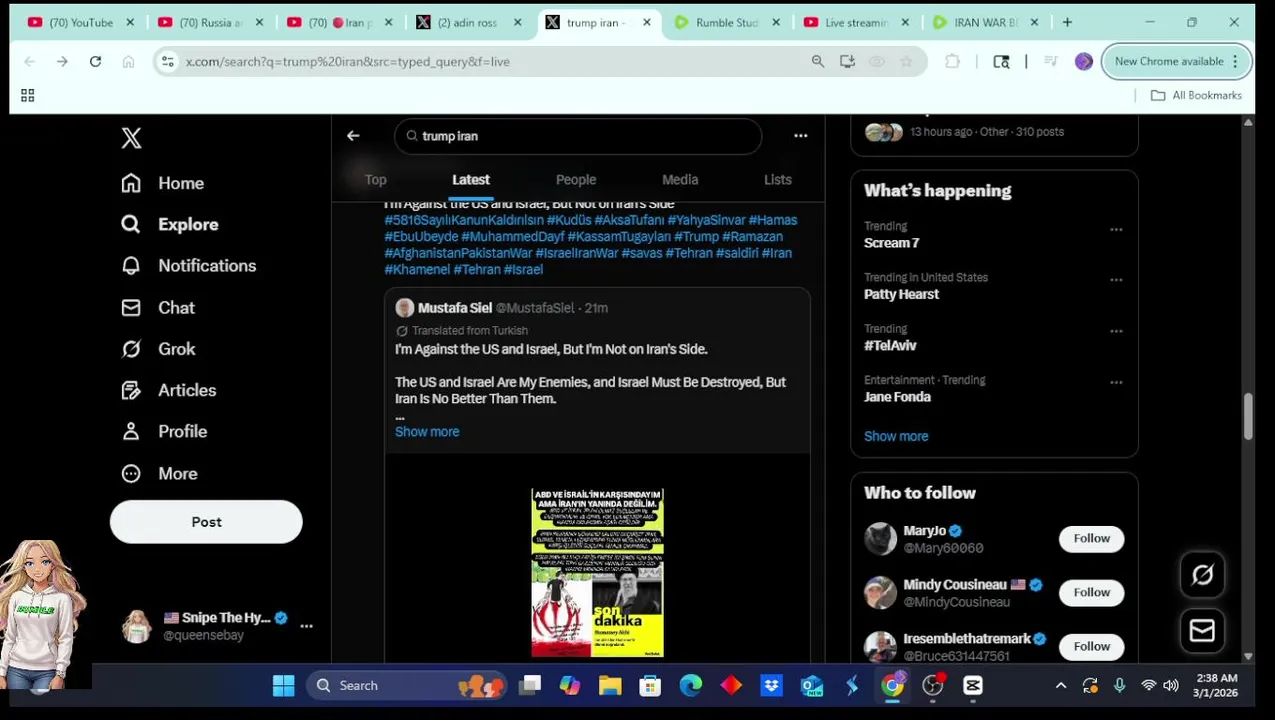Follow Mindy Cousineau
Viewport: 1275px width, 720px height.
(1091, 593)
